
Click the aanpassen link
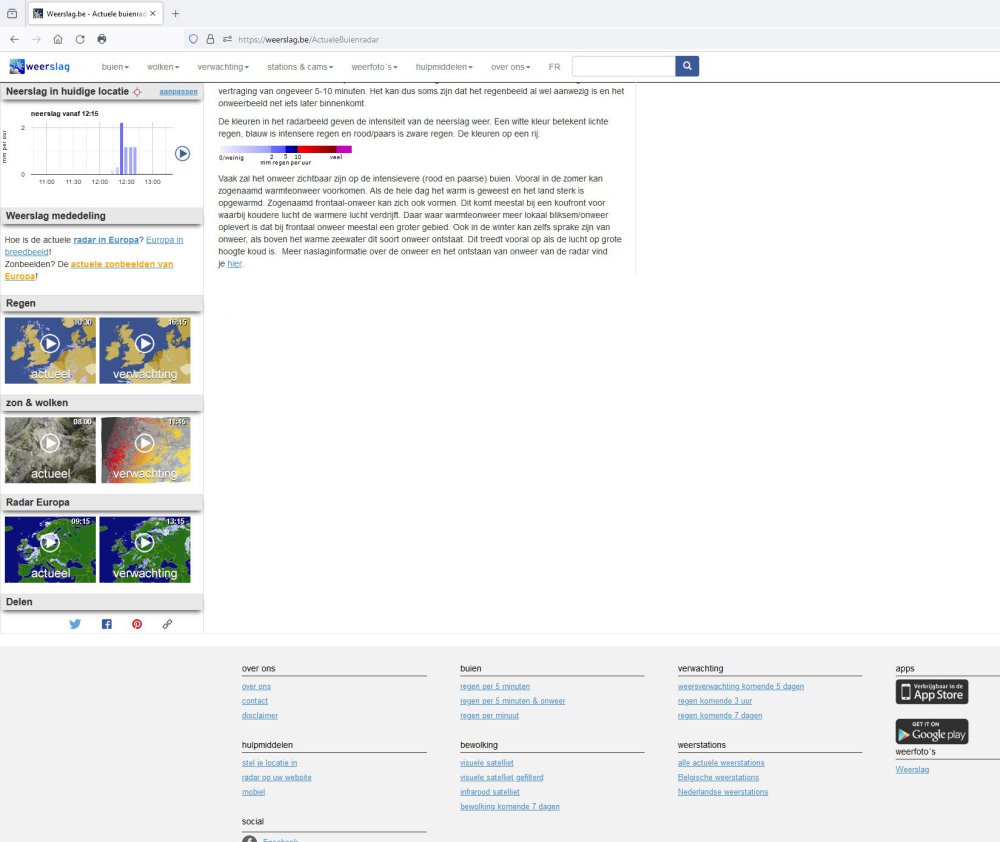coord(178,92)
